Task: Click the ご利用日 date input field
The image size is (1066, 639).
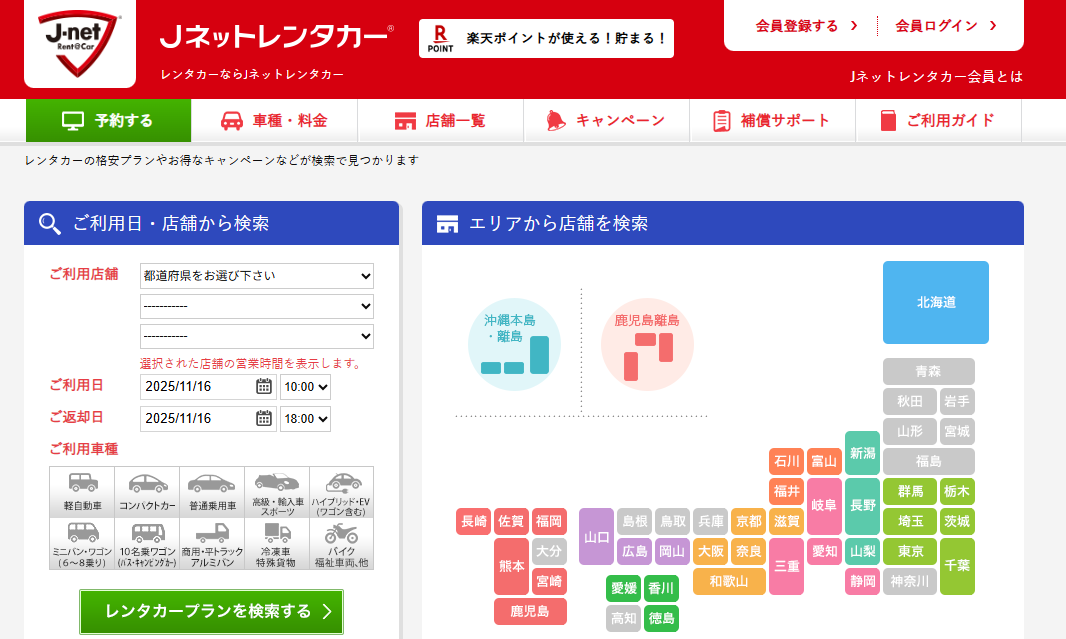Action: click(196, 387)
